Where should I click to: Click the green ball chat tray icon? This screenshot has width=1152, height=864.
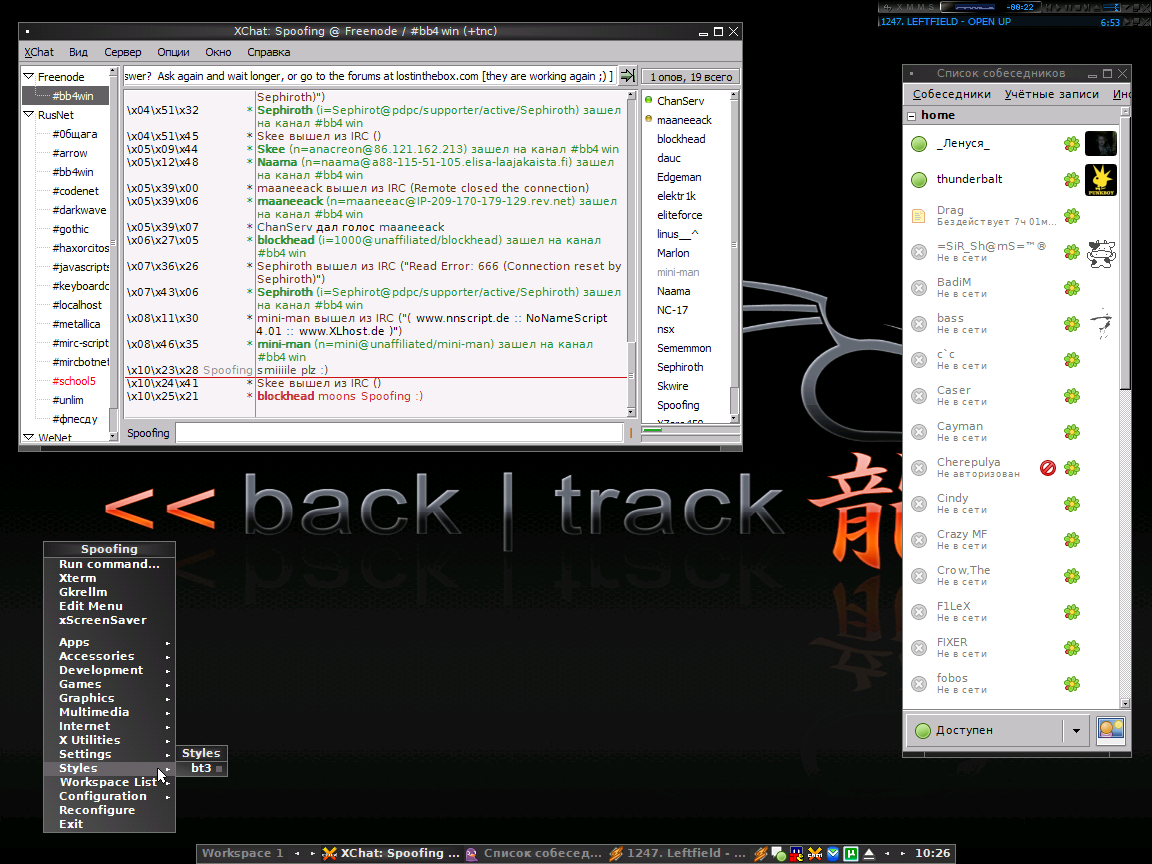click(x=779, y=854)
